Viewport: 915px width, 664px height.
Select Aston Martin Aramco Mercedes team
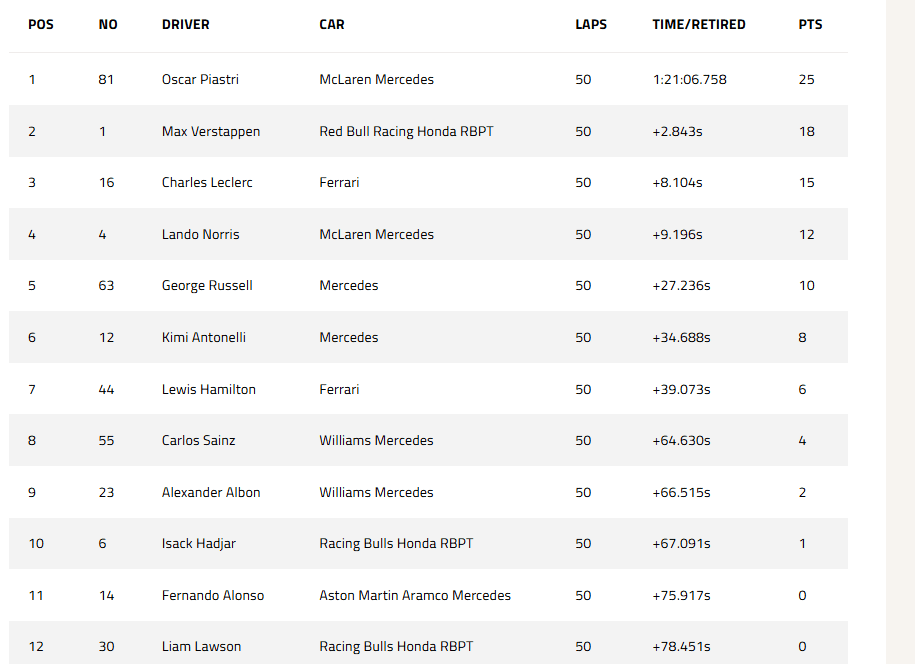(415, 595)
